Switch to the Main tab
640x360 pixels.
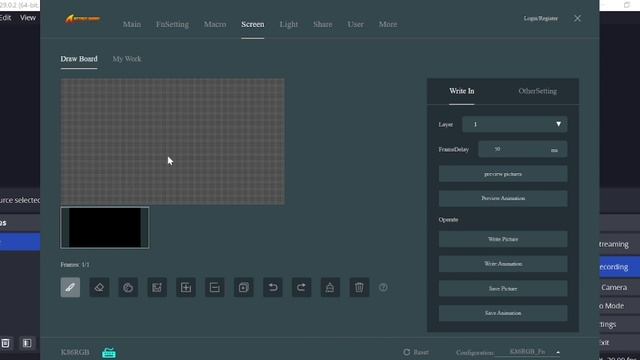point(132,24)
